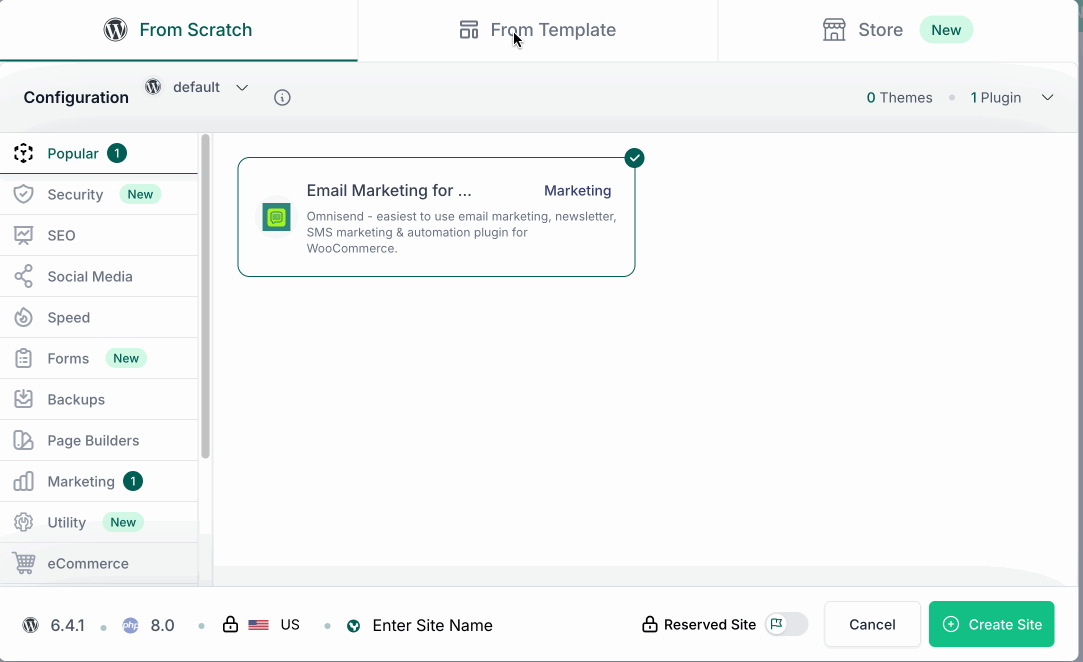Click the eCommerce shopping cart icon
Image resolution: width=1083 pixels, height=662 pixels.
(24, 564)
